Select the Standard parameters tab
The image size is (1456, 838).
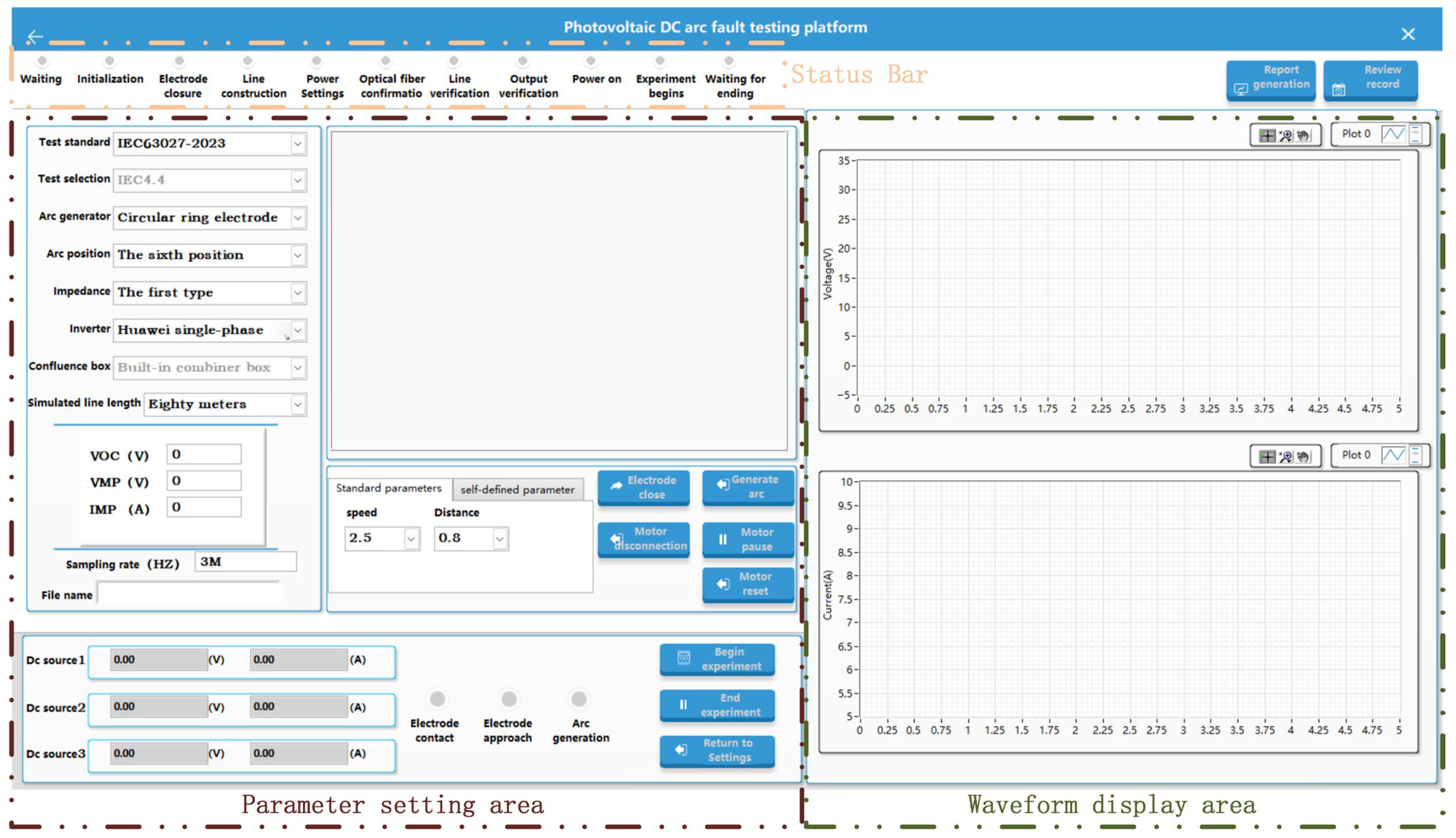click(x=388, y=488)
